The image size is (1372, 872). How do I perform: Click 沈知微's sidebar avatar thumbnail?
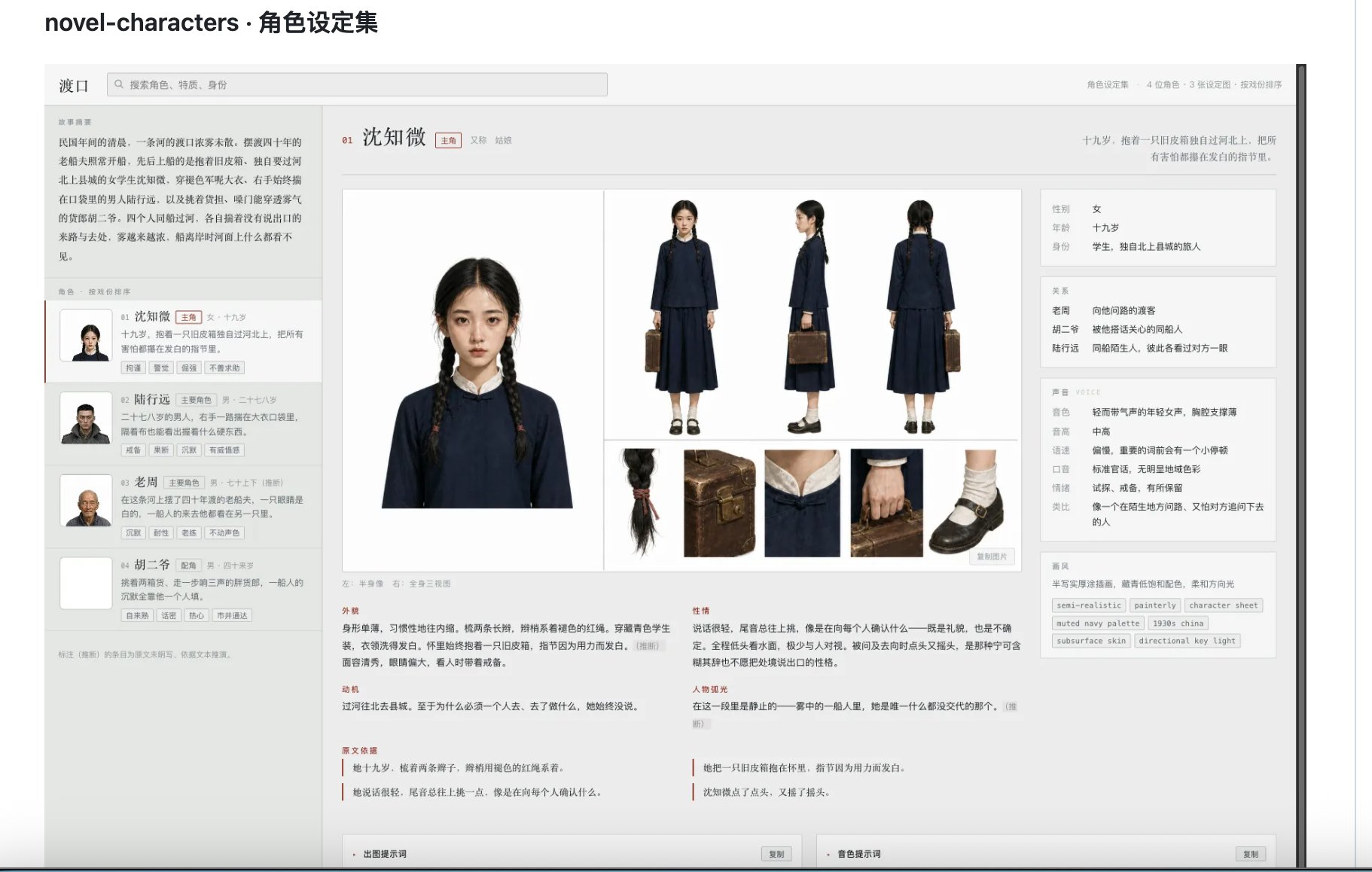point(86,335)
